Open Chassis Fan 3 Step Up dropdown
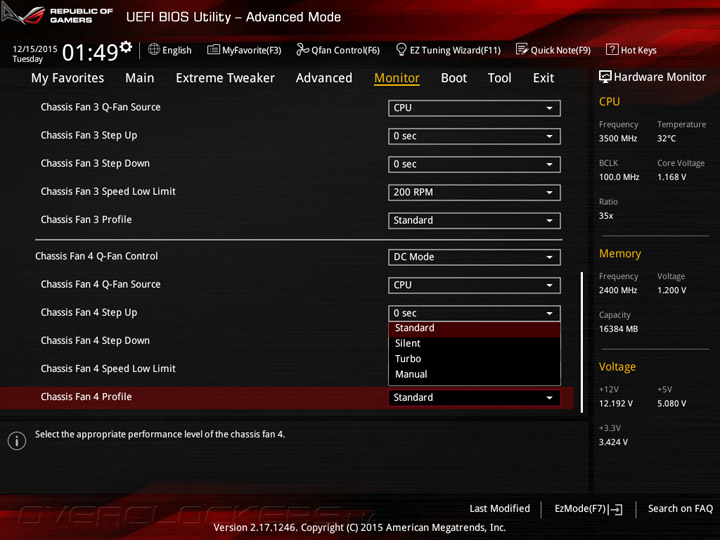This screenshot has width=720, height=540. [x=474, y=136]
